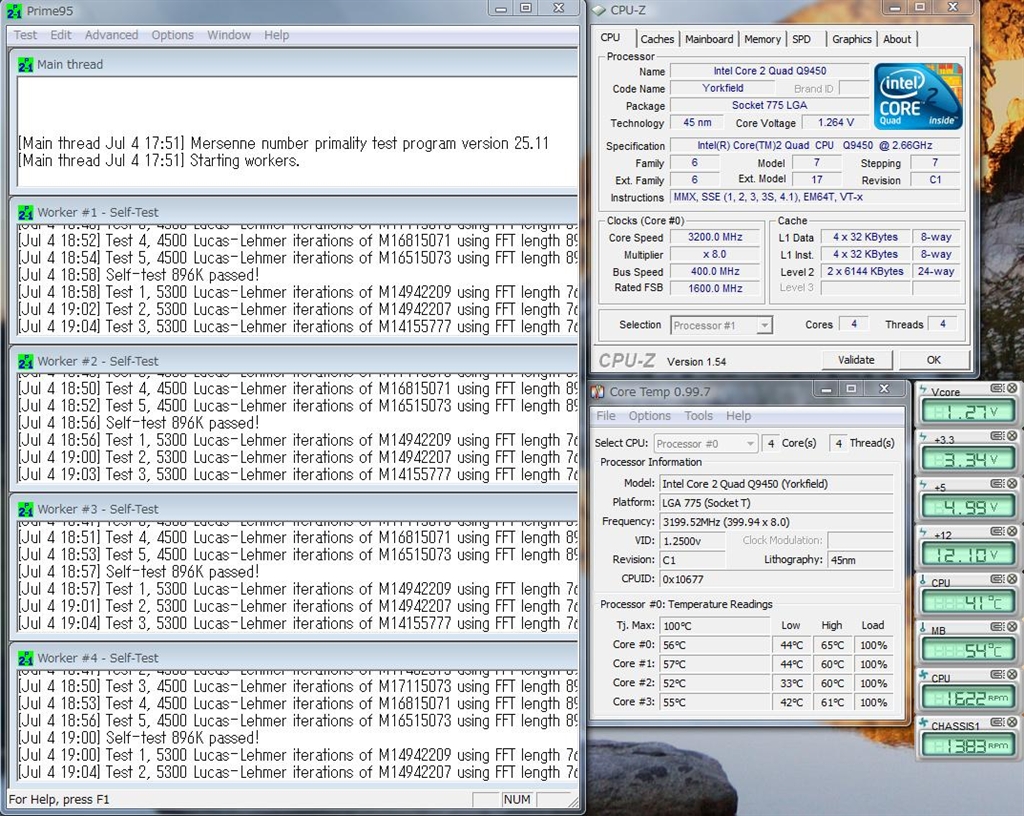This screenshot has width=1024, height=816.
Task: Open Prime95's Help menu
Action: pyautogui.click(x=276, y=35)
